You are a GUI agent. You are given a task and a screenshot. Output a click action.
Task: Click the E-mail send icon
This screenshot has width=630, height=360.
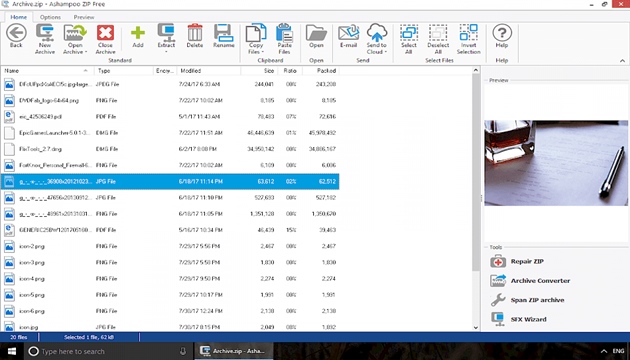[x=348, y=33]
